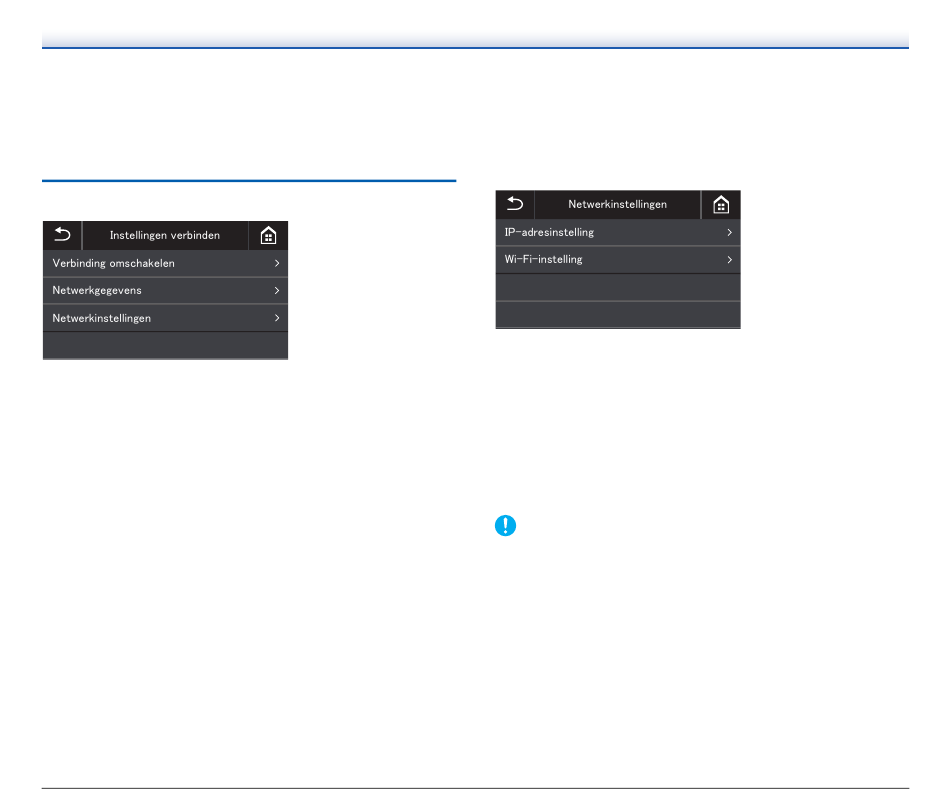The image size is (950, 806).
Task: Expand chevron beside Netwerkinstellingen row
Action: pos(277,318)
